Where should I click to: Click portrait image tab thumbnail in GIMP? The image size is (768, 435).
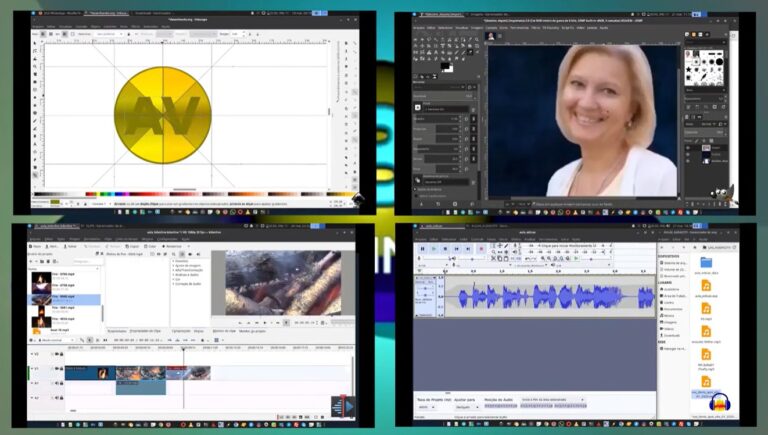491,36
